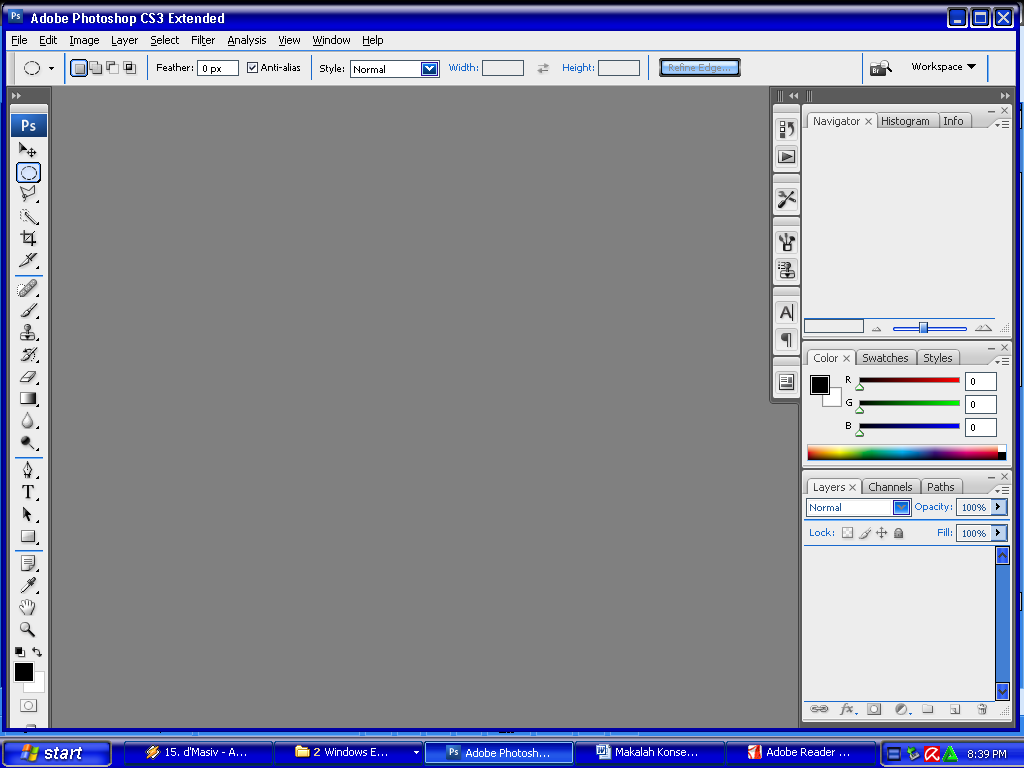
Task: Select the Notes tool
Action: tap(28, 563)
